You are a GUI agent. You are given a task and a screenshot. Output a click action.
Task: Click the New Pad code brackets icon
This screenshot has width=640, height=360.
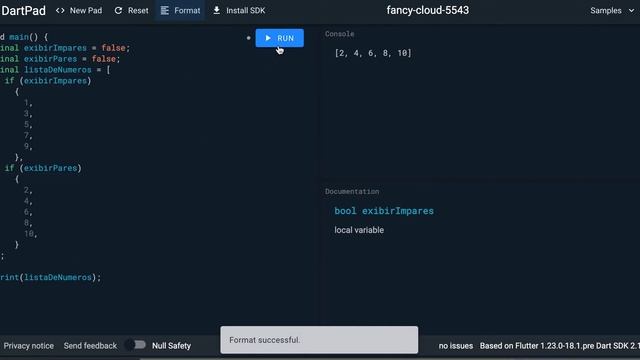[60, 11]
